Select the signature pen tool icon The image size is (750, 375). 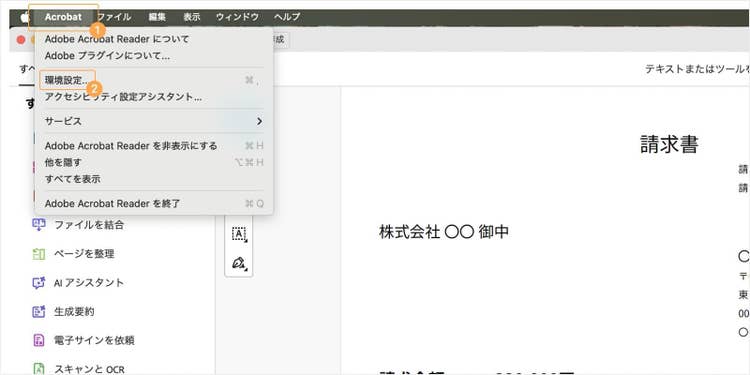[x=239, y=263]
